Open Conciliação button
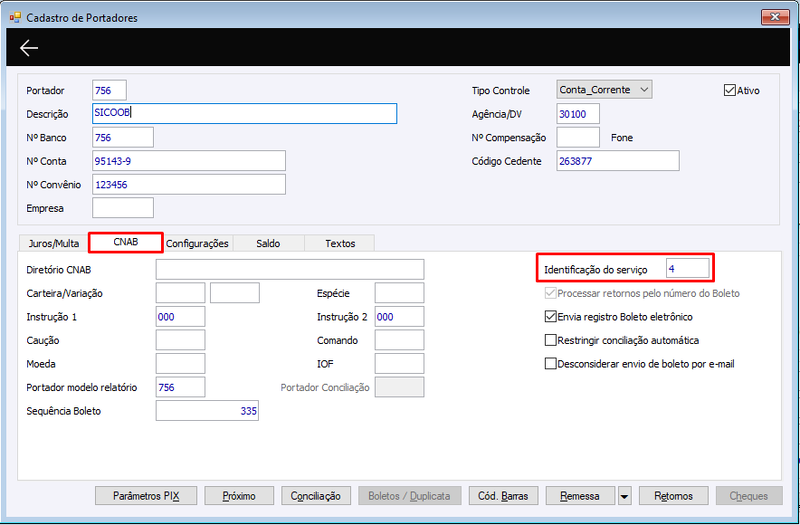The image size is (800, 525). [x=316, y=496]
